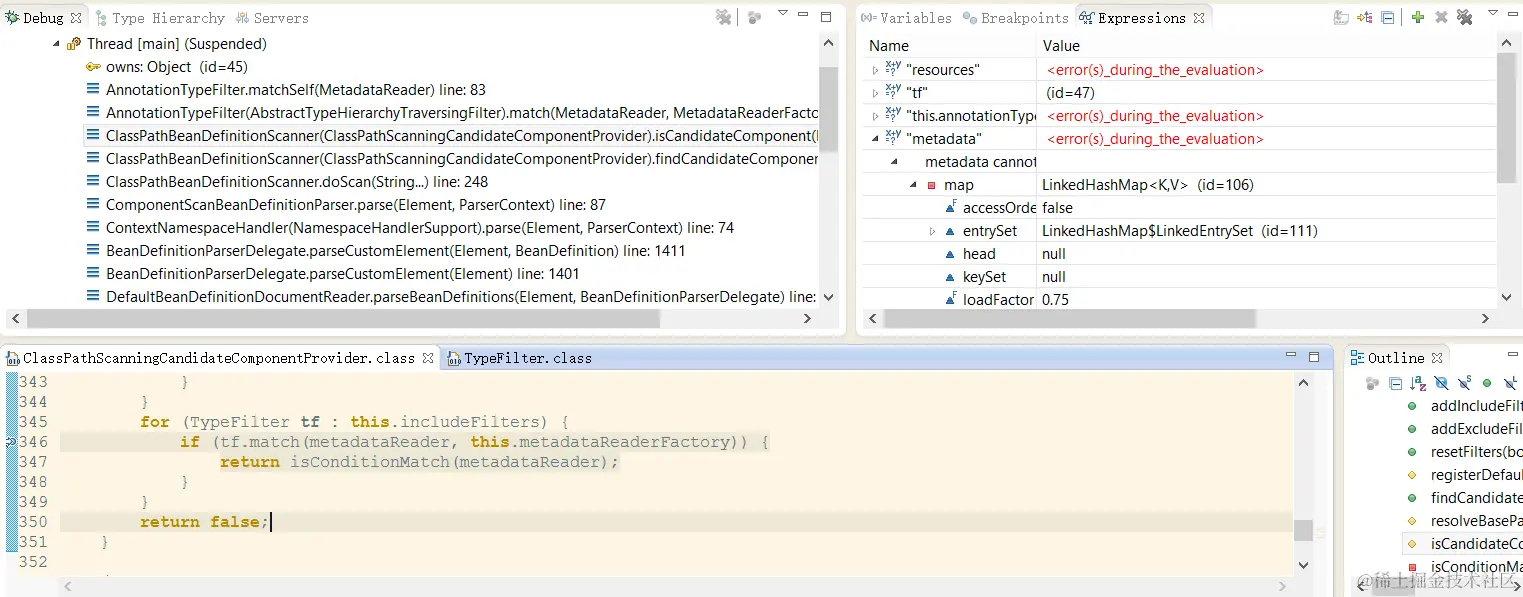Open Expressions view menu triangle
The height and width of the screenshot is (597, 1523).
(x=1493, y=14)
